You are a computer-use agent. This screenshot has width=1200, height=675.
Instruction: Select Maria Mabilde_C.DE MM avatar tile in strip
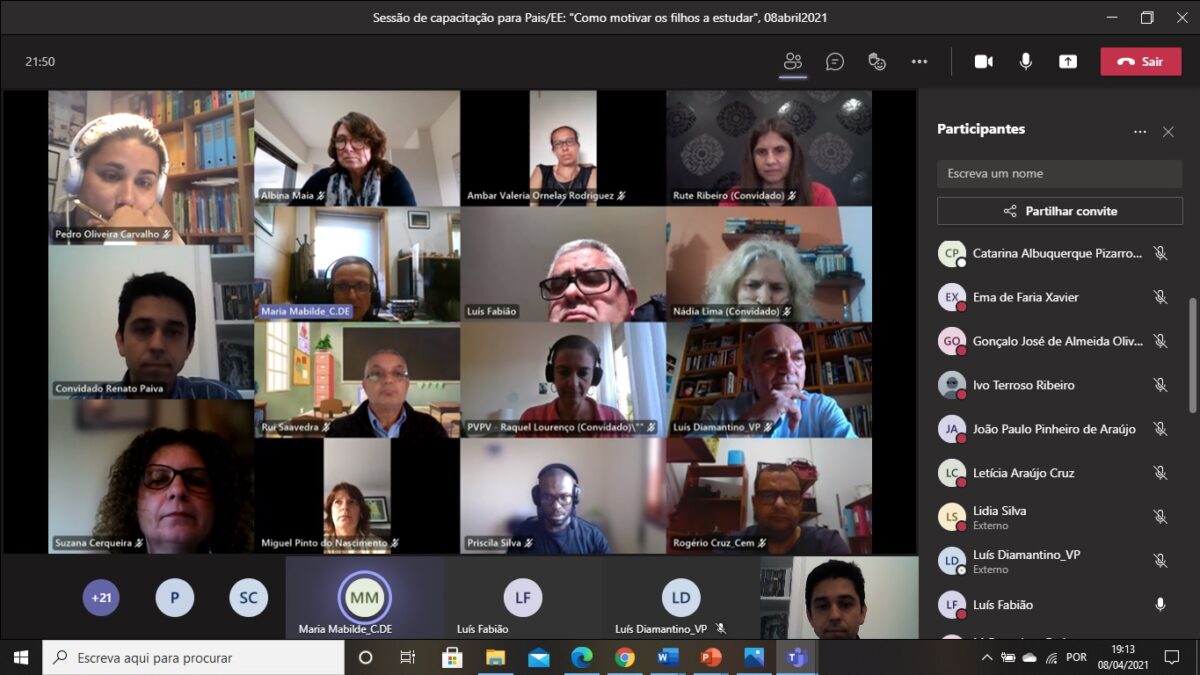click(x=364, y=598)
